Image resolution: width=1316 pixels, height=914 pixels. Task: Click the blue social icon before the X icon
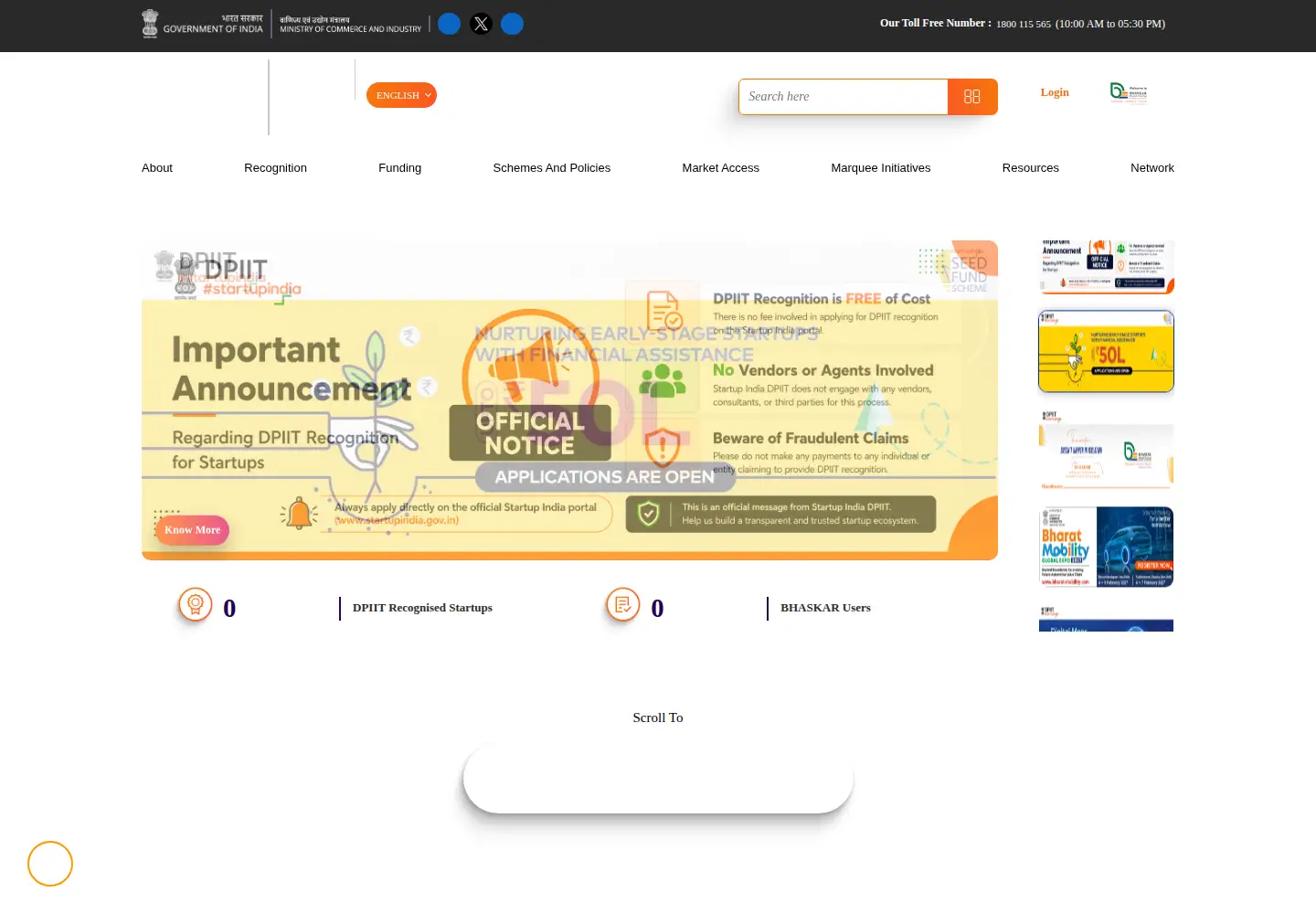(449, 24)
